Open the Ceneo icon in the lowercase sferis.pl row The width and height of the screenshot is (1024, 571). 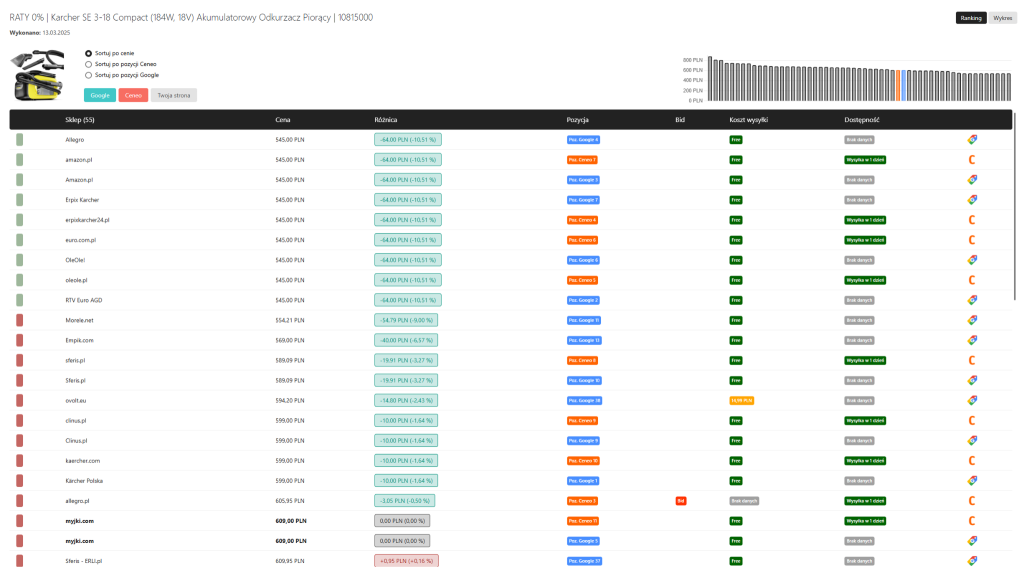tap(972, 361)
